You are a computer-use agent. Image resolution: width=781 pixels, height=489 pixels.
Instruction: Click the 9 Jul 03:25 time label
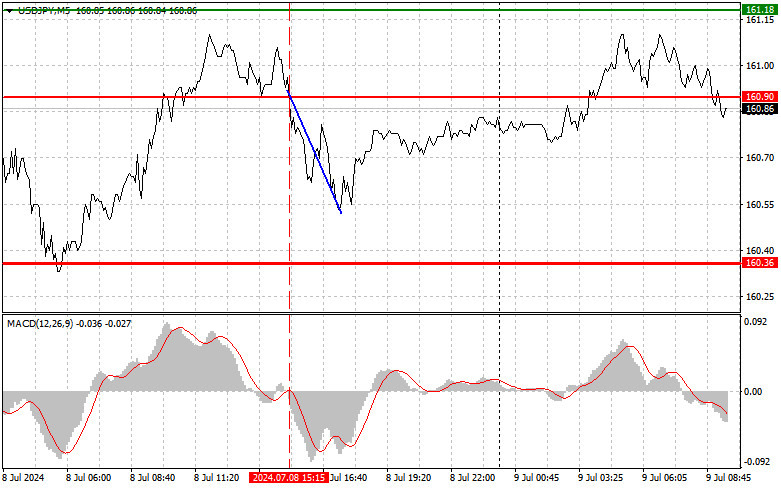(600, 478)
